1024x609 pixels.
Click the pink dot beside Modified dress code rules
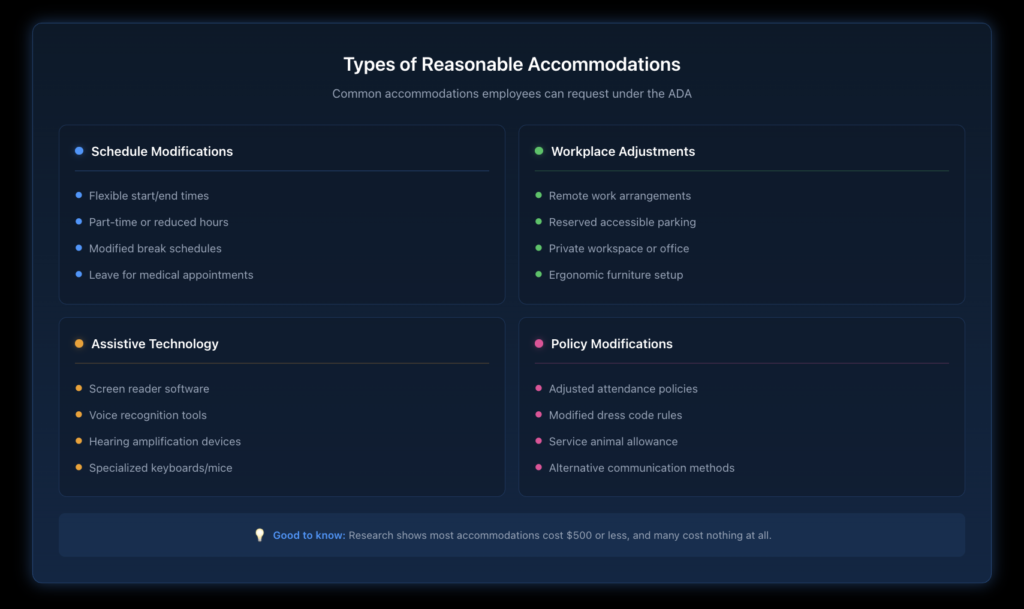[x=539, y=414]
